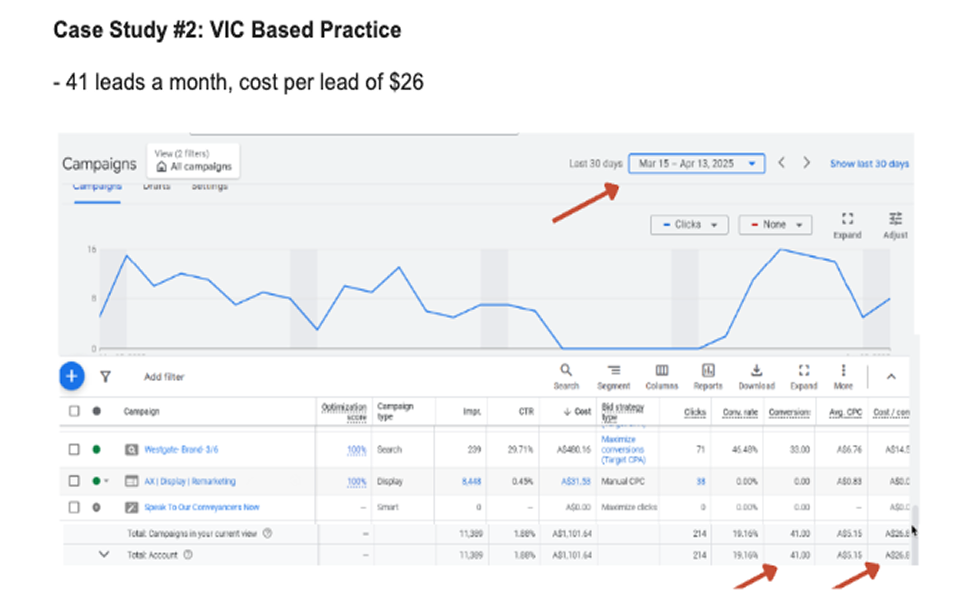Click the Show last 30 days link
Screen dimensions: 956x604
[869, 164]
